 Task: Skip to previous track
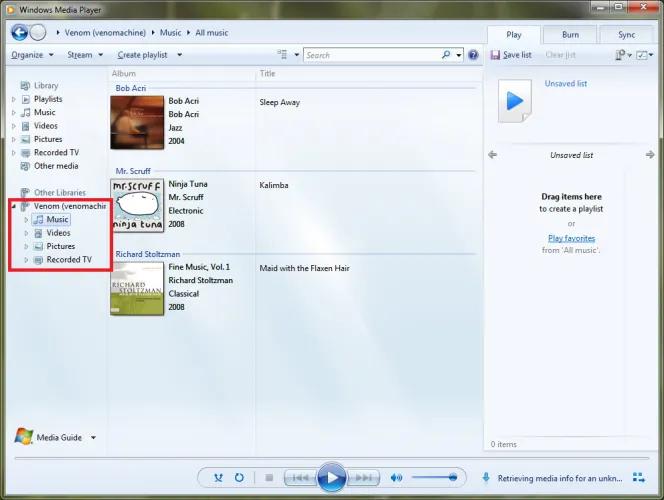click(x=300, y=478)
